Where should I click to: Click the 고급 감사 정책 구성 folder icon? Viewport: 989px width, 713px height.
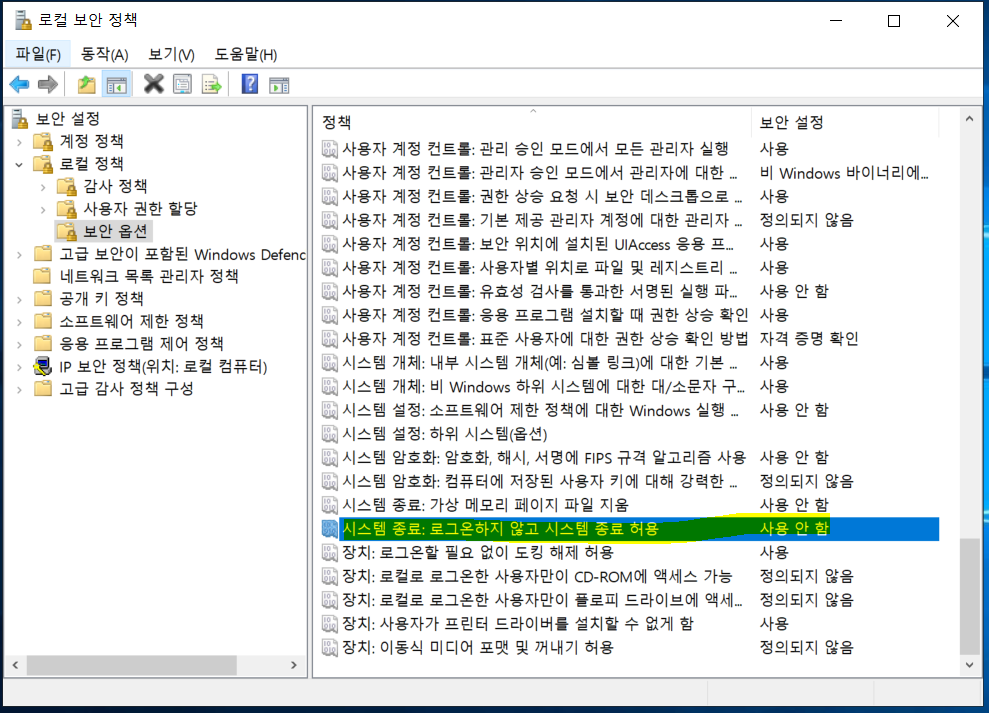pyautogui.click(x=43, y=388)
